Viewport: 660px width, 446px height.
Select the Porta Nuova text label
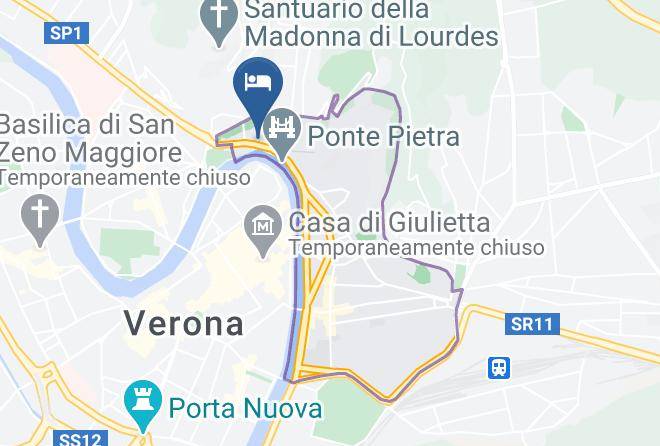tap(245, 409)
